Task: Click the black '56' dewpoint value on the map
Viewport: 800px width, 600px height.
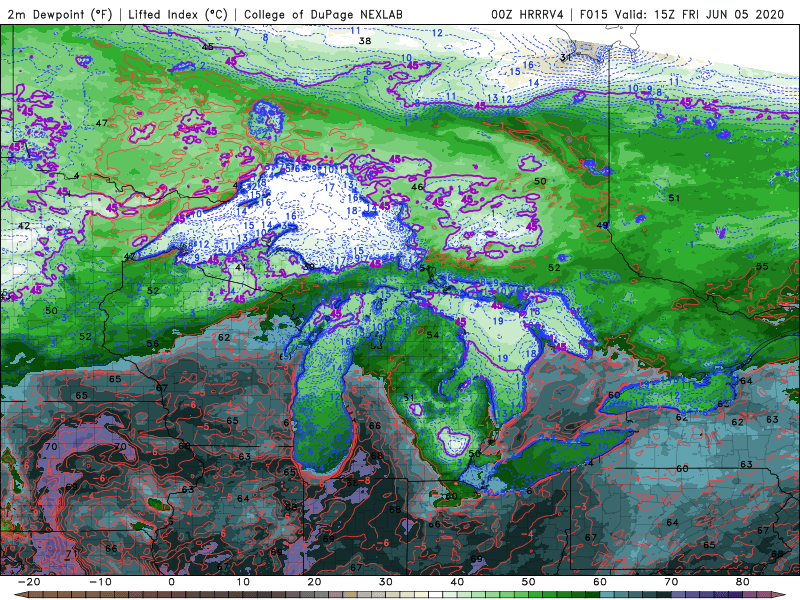Action: [153, 343]
